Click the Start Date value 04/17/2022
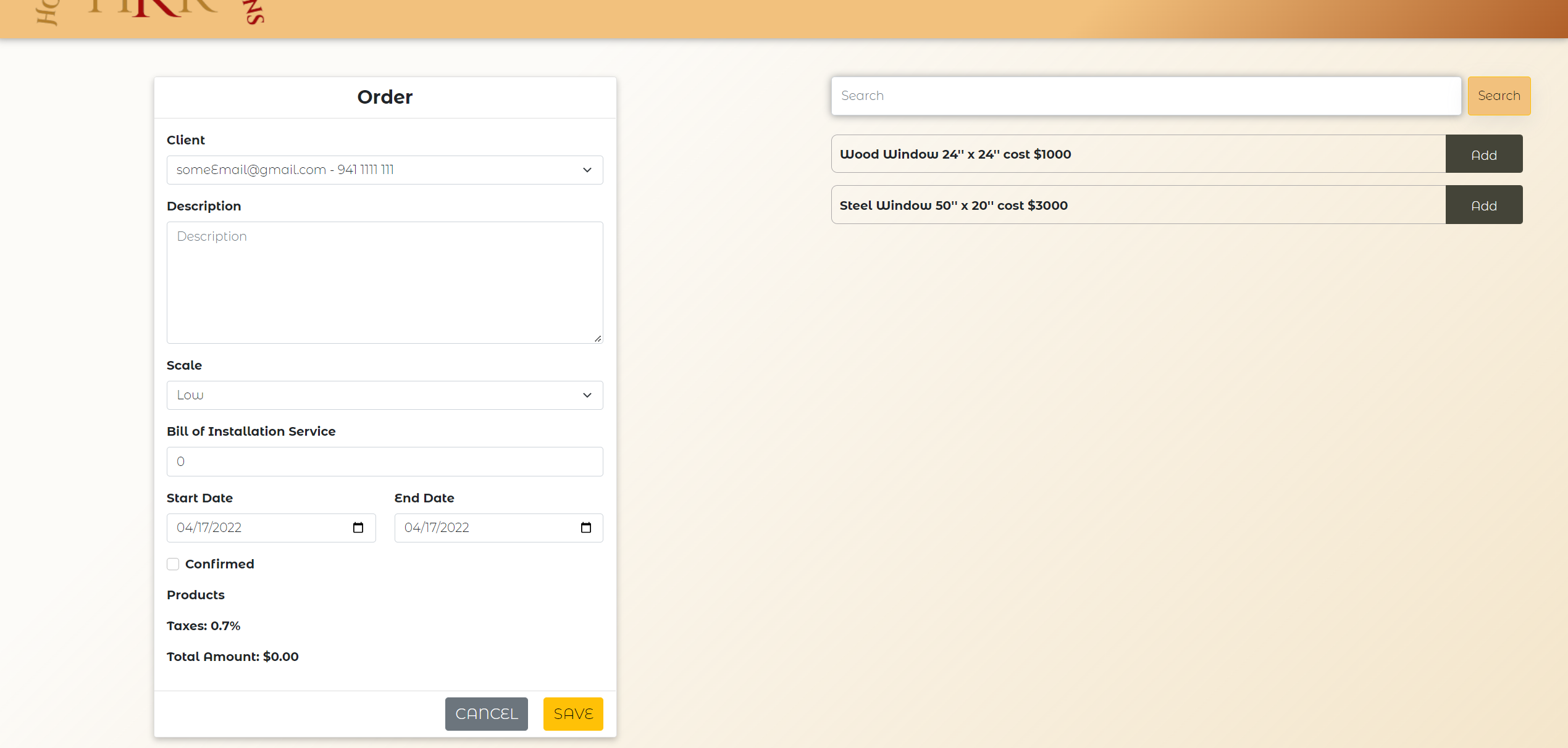Image resolution: width=1568 pixels, height=748 pixels. [x=209, y=528]
